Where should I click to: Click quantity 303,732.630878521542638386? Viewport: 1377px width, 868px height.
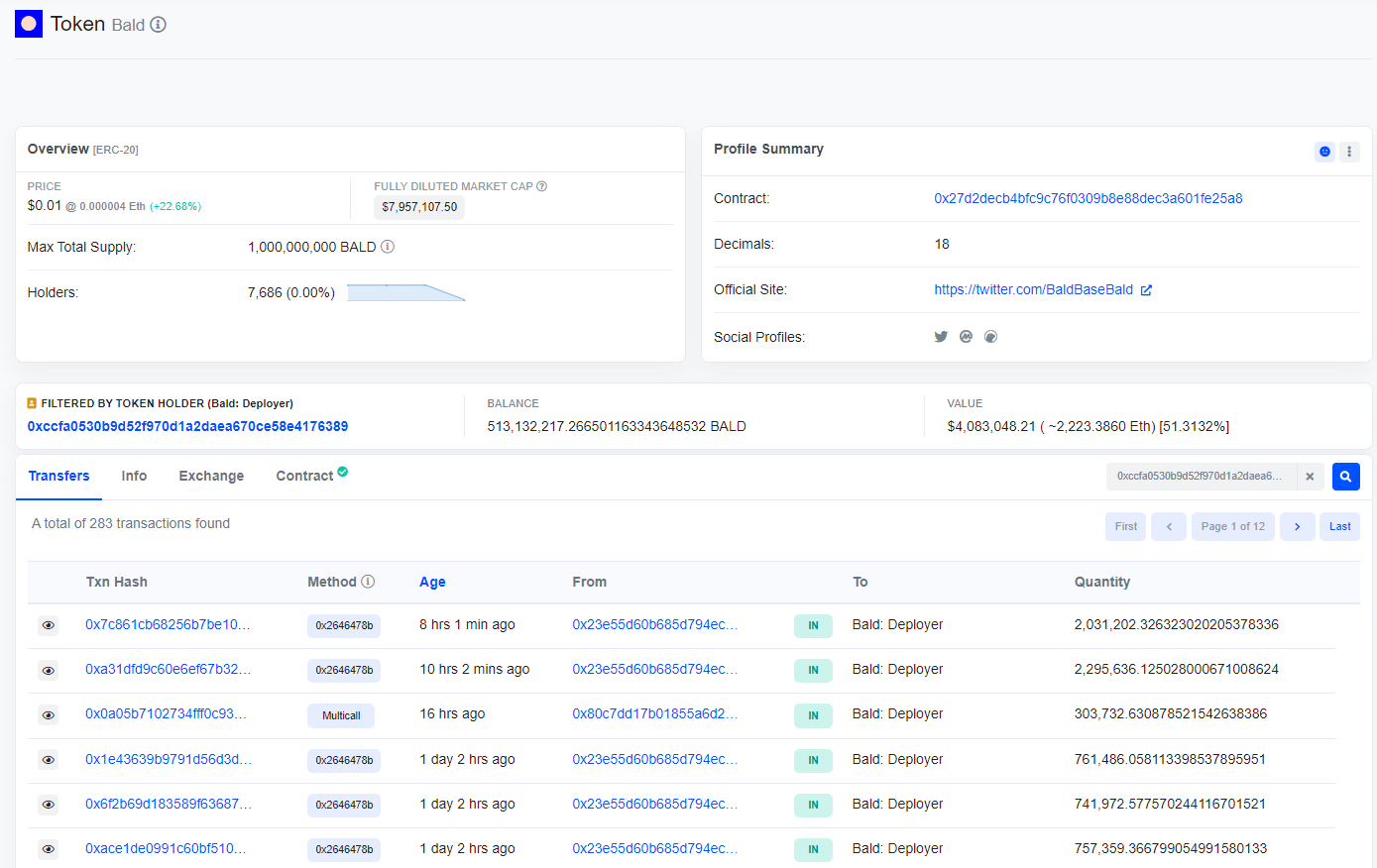[1170, 713]
